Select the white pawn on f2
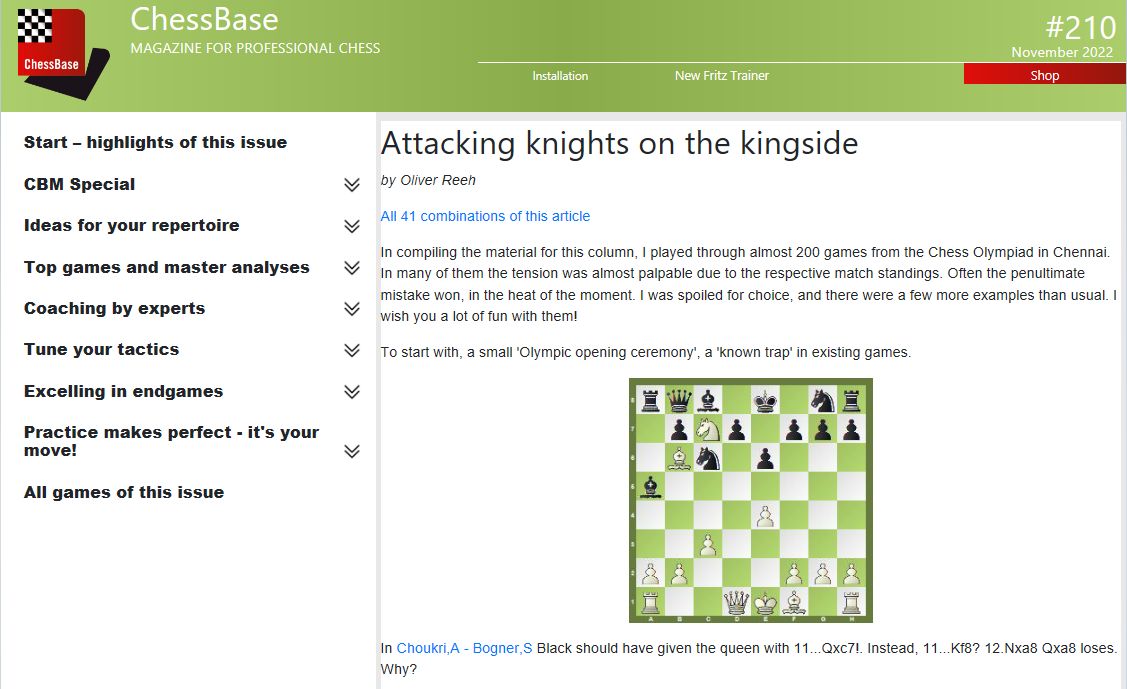Image resolution: width=1127 pixels, height=689 pixels. (x=794, y=573)
